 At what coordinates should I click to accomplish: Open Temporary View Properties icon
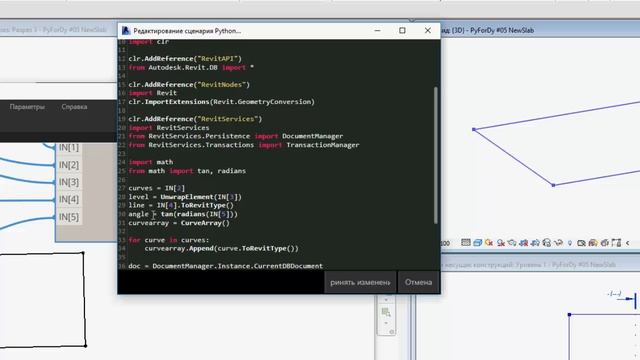(x=581, y=243)
